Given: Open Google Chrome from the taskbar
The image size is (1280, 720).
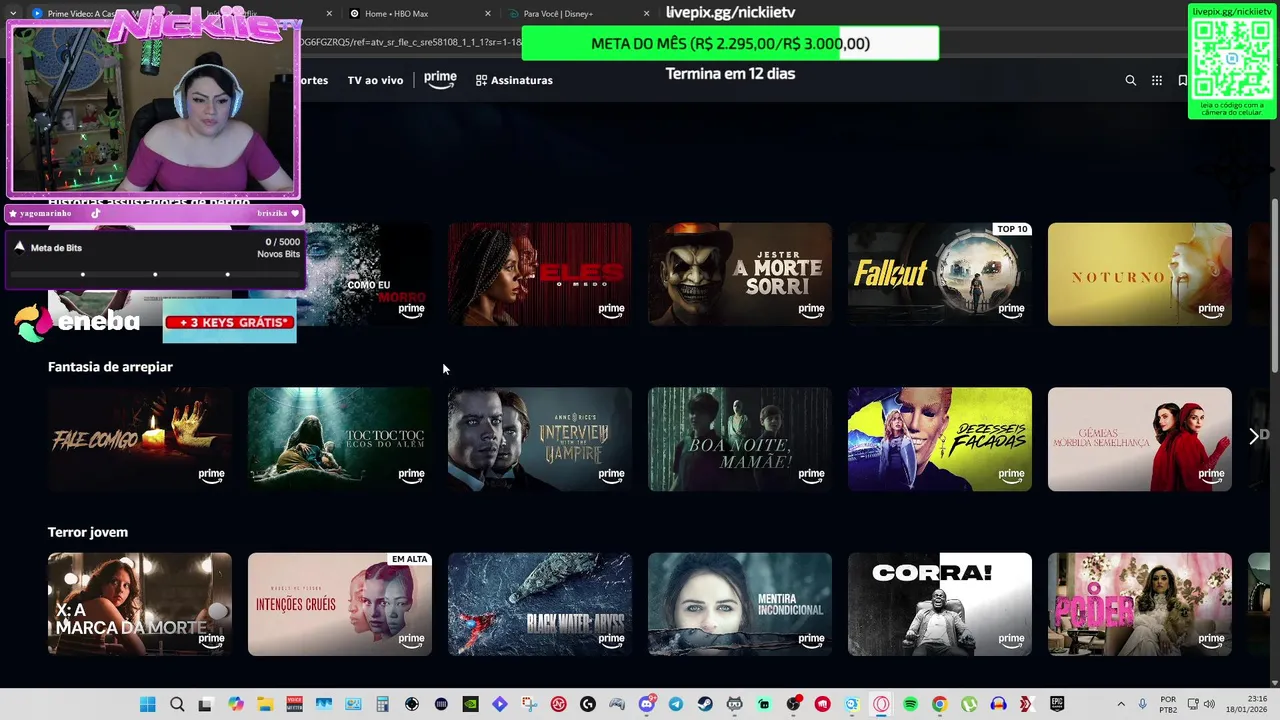Looking at the screenshot, I should (938, 704).
